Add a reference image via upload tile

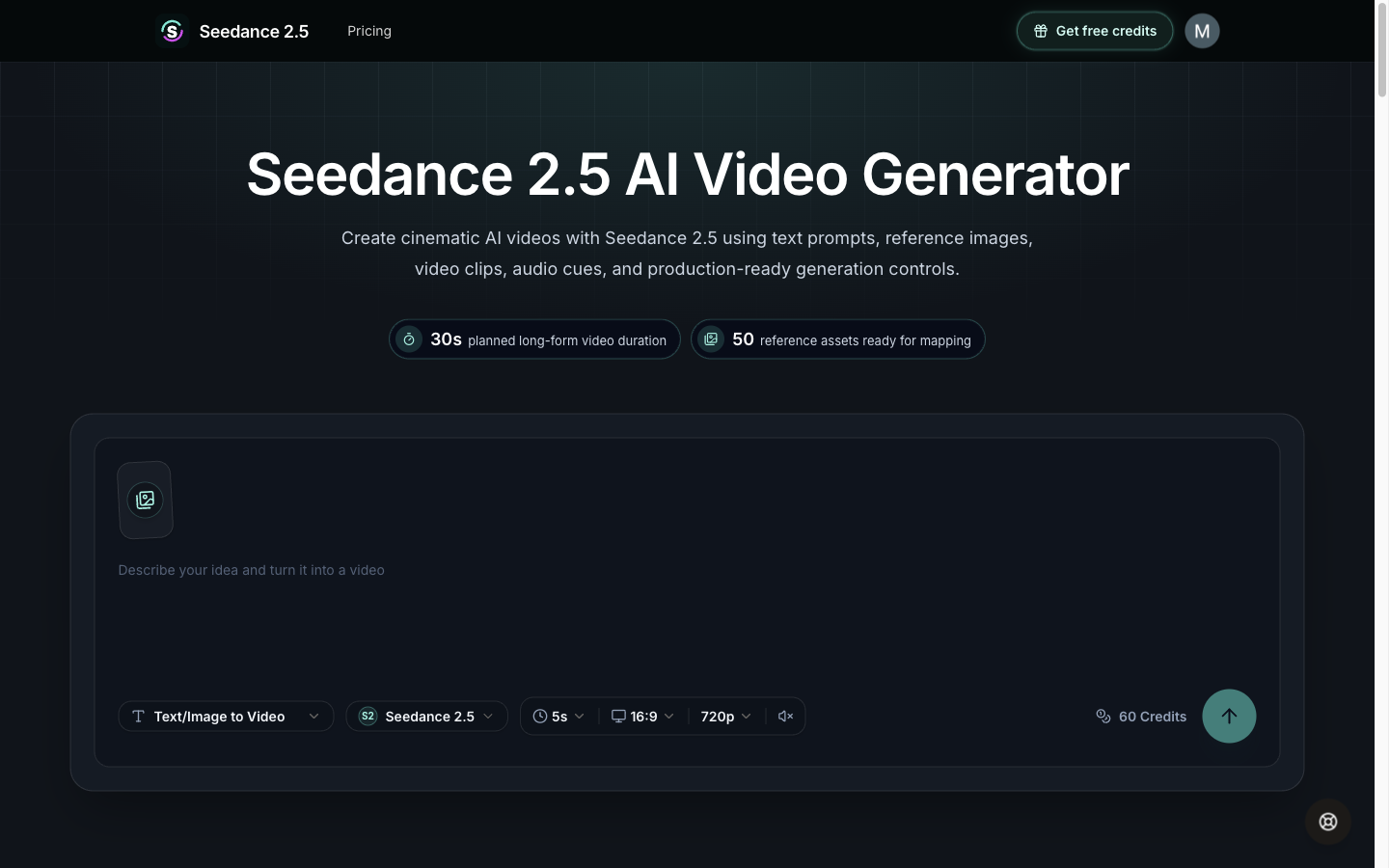coord(146,500)
